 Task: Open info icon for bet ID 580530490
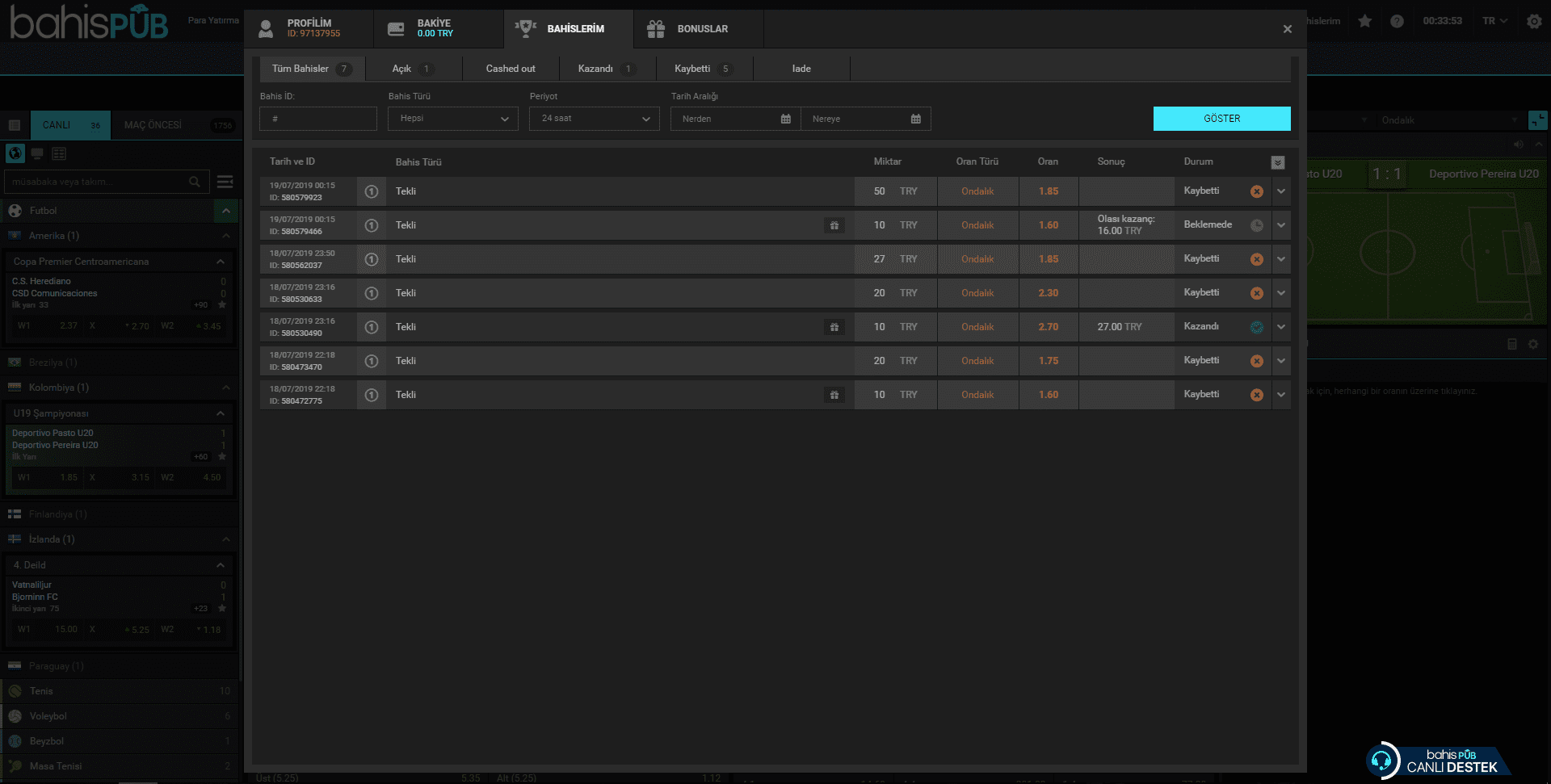coord(372,327)
